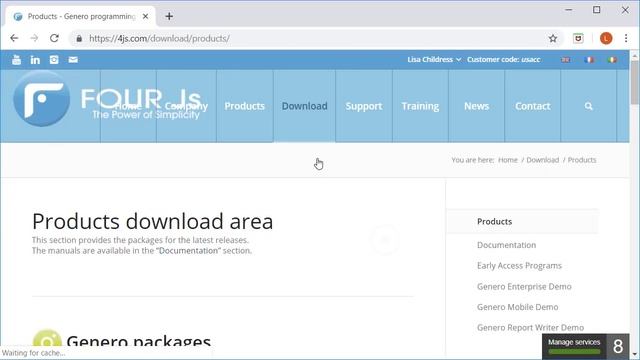
Task: Click Products in the breadcrumb
Action: (x=582, y=160)
